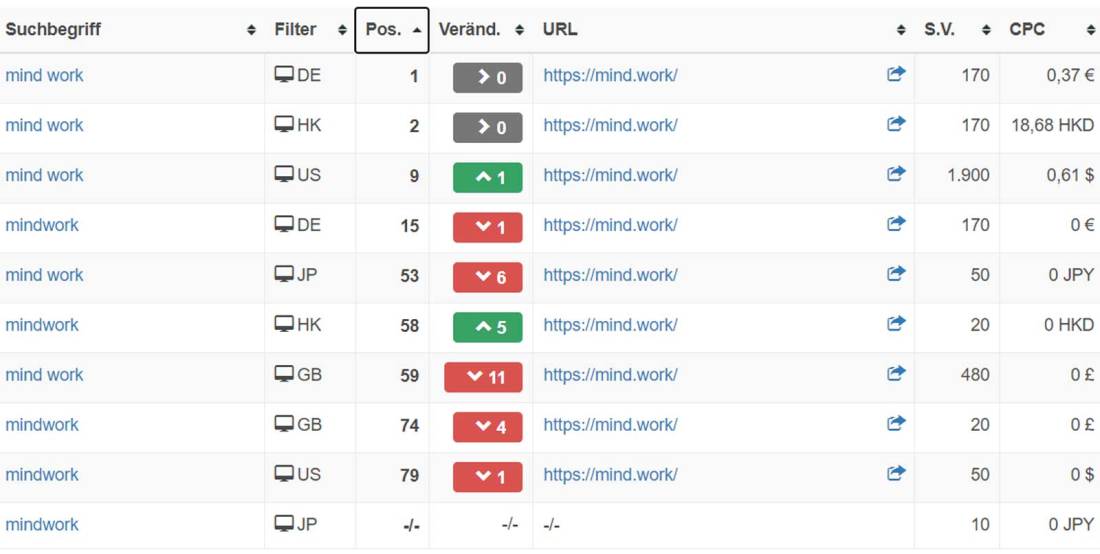
Task: Click desktop monitor icon in DE position 15 row
Action: click(284, 224)
